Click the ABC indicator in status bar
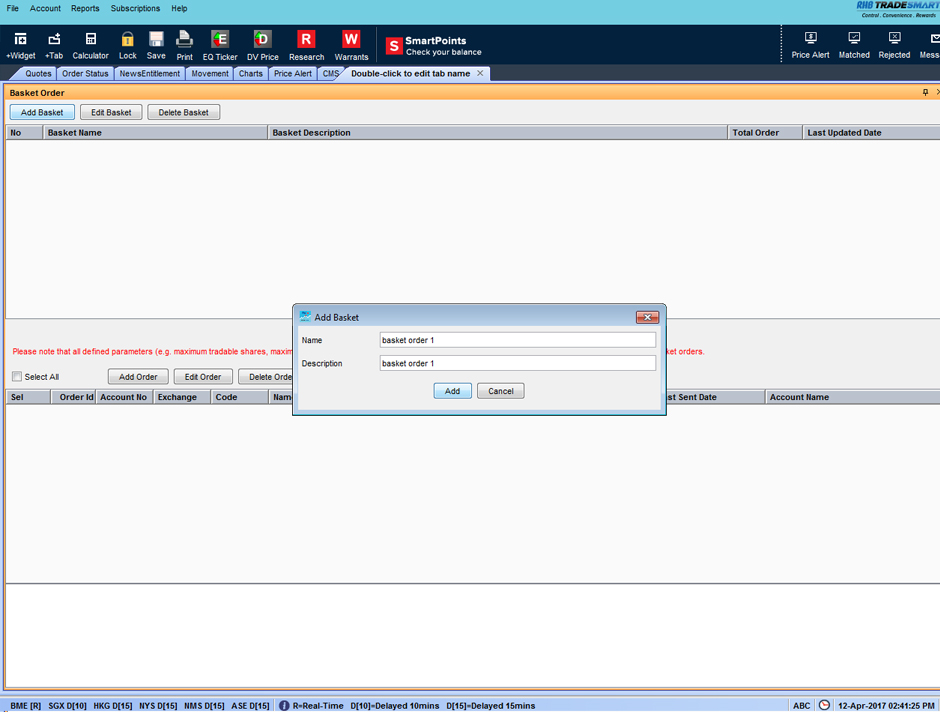The height and width of the screenshot is (712, 940). pyautogui.click(x=802, y=705)
